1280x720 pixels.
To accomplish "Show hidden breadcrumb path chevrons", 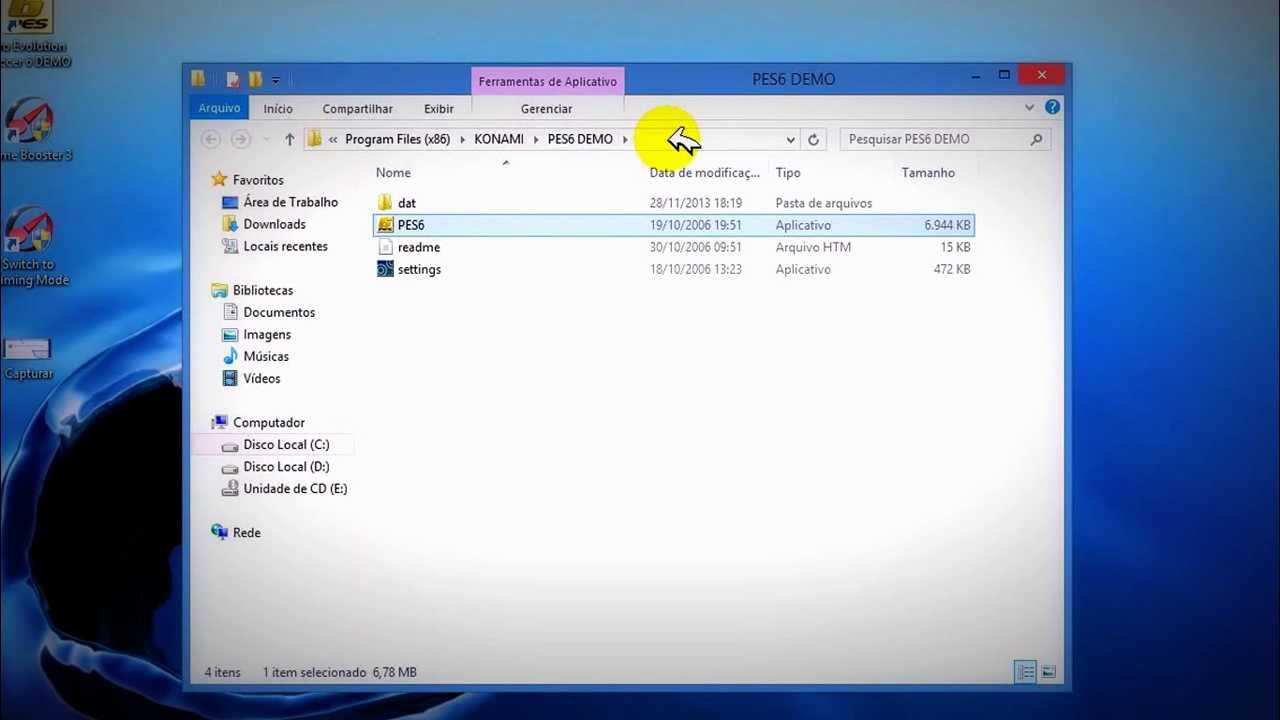I will (x=332, y=139).
